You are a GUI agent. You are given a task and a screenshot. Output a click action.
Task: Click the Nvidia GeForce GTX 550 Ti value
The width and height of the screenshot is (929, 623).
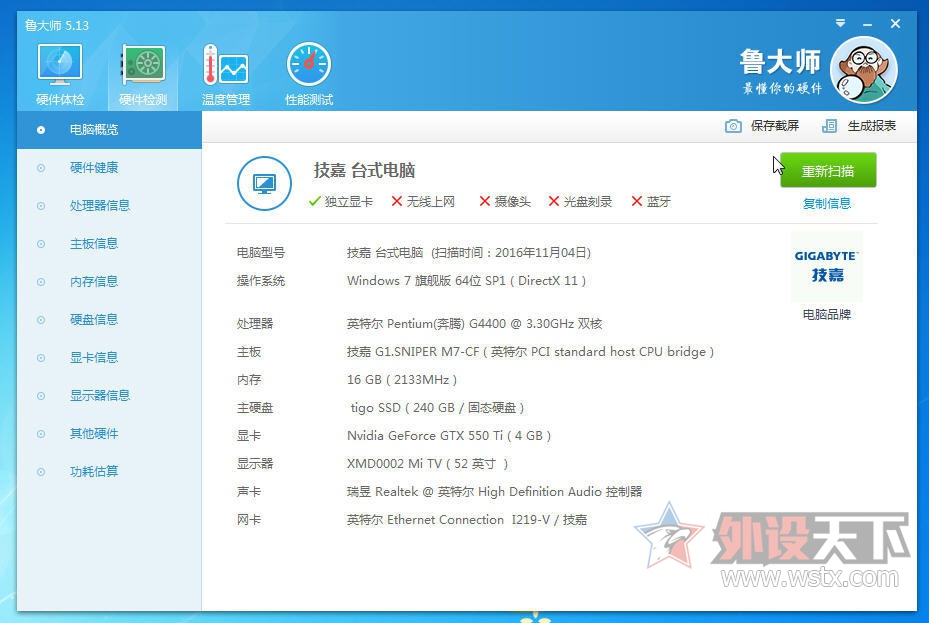[x=449, y=435]
